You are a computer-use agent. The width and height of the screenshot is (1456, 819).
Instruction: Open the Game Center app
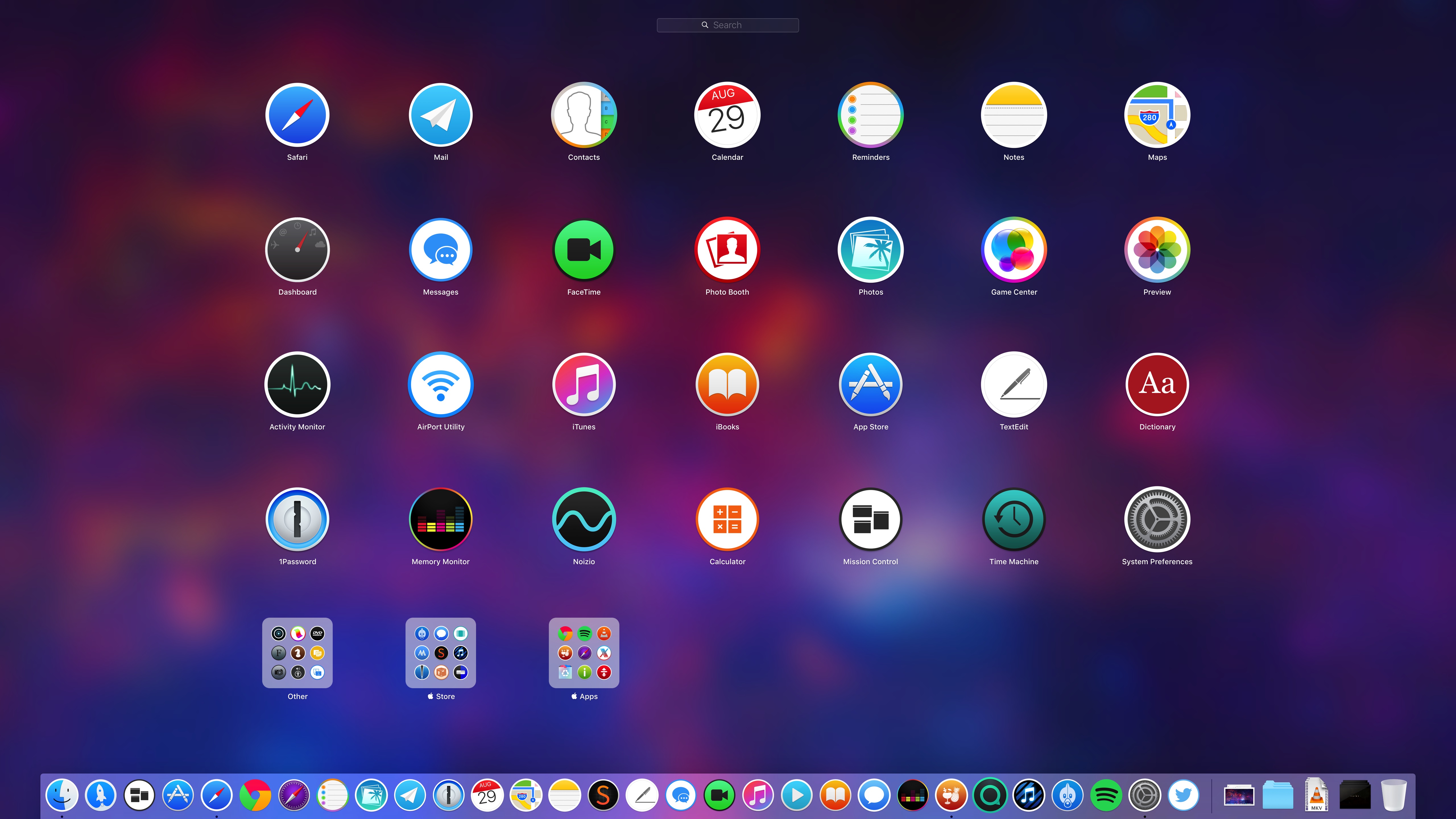[x=1014, y=249]
